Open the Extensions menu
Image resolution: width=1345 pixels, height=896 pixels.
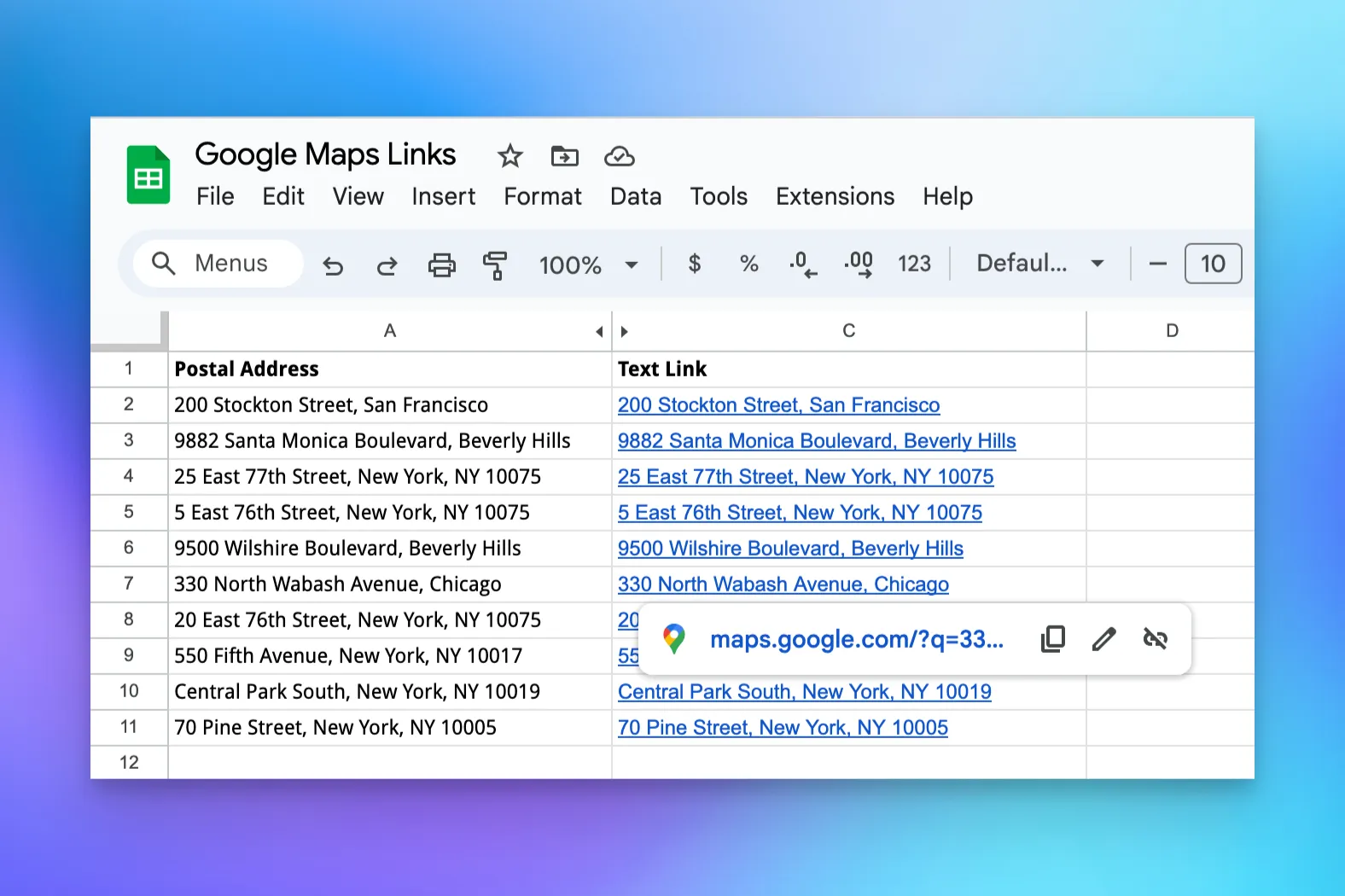point(836,197)
